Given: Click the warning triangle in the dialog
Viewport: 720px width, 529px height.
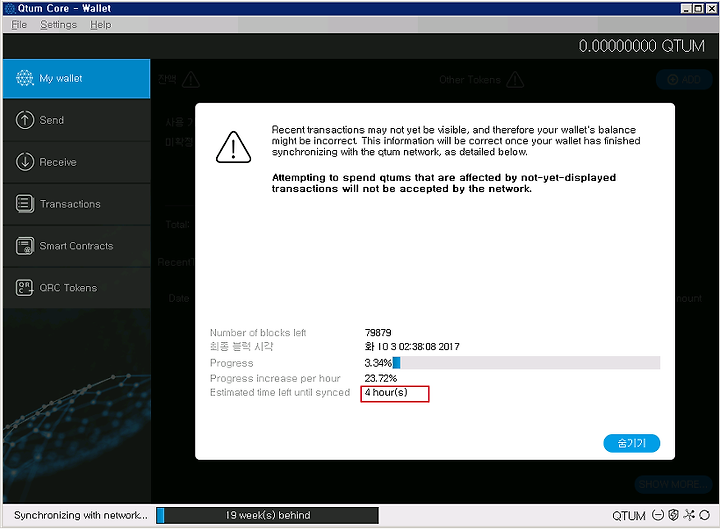Looking at the screenshot, I should [233, 147].
